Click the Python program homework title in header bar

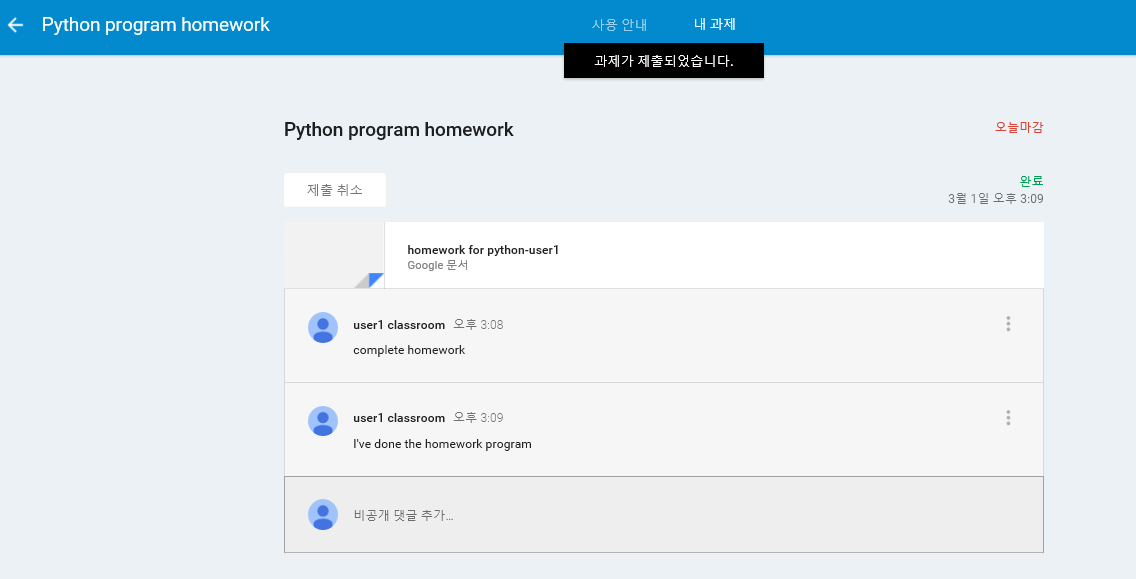(156, 25)
